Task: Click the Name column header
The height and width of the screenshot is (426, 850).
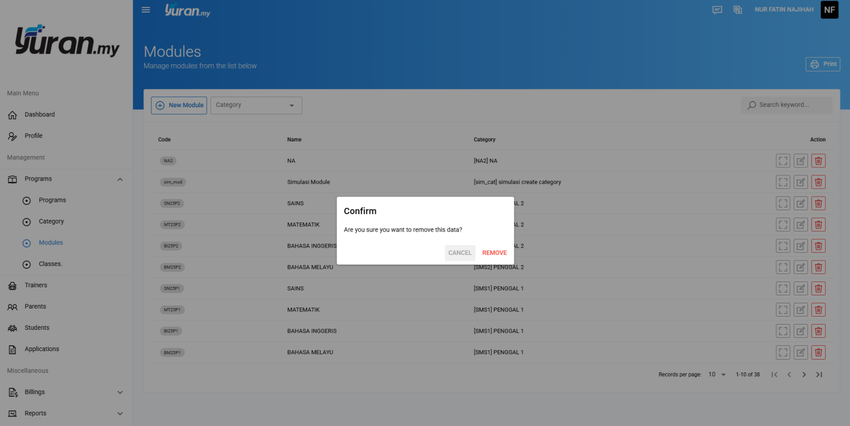Action: (x=294, y=140)
